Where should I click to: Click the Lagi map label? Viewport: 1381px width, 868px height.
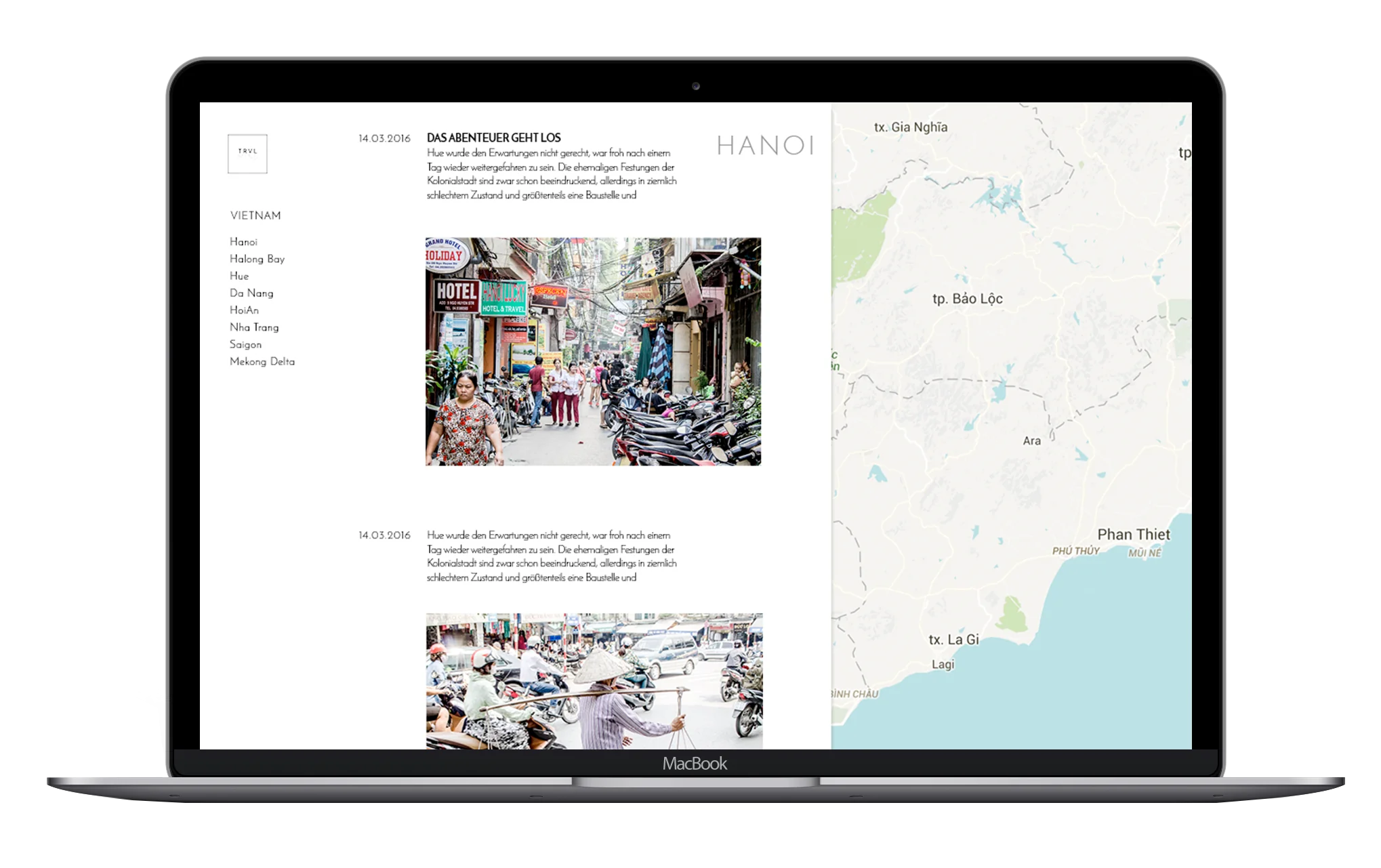pyautogui.click(x=943, y=664)
